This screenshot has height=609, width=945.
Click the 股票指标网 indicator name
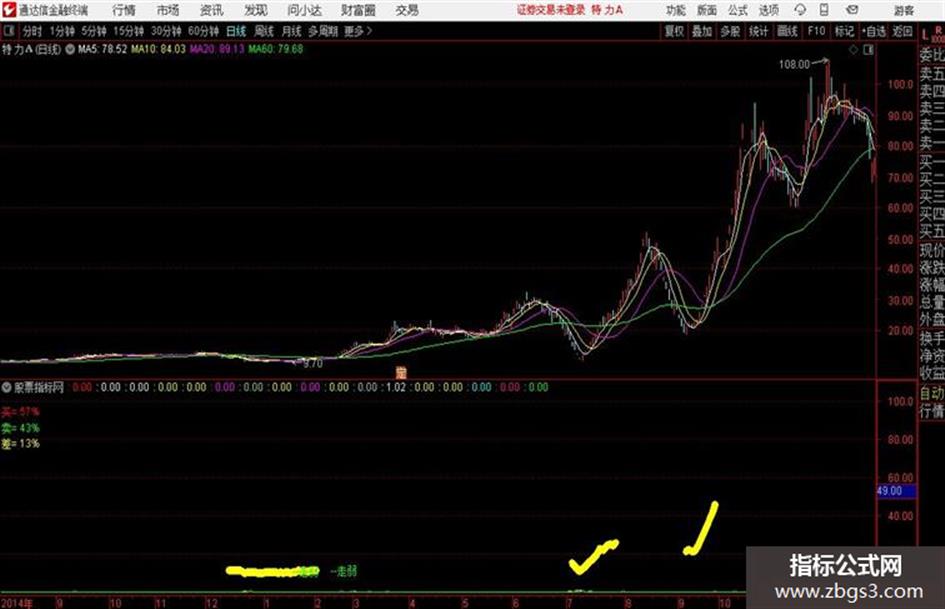pyautogui.click(x=39, y=388)
